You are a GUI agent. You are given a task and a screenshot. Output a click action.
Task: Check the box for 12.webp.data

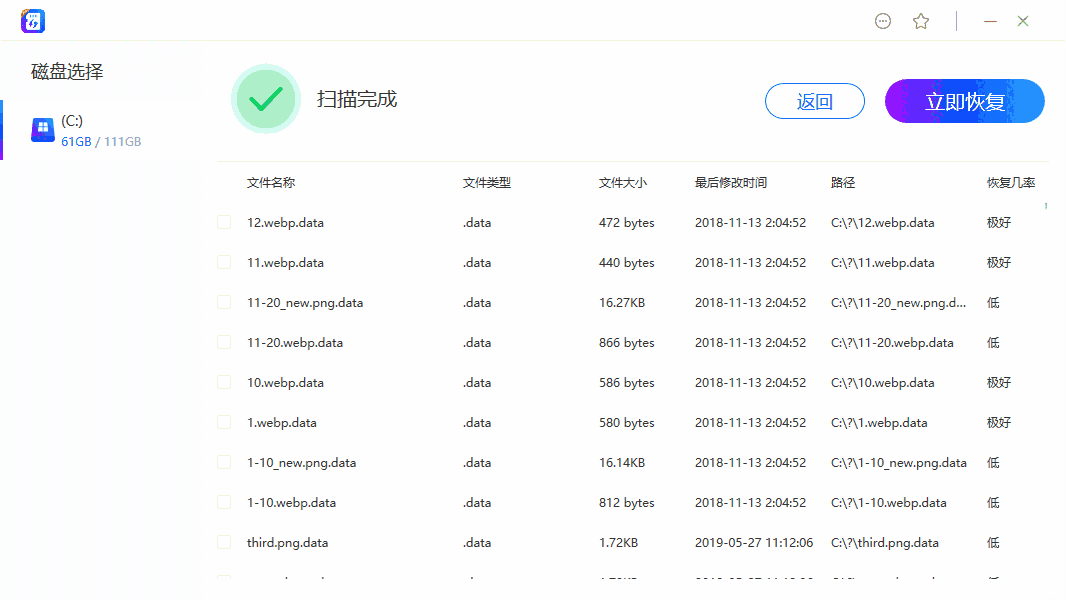223,222
